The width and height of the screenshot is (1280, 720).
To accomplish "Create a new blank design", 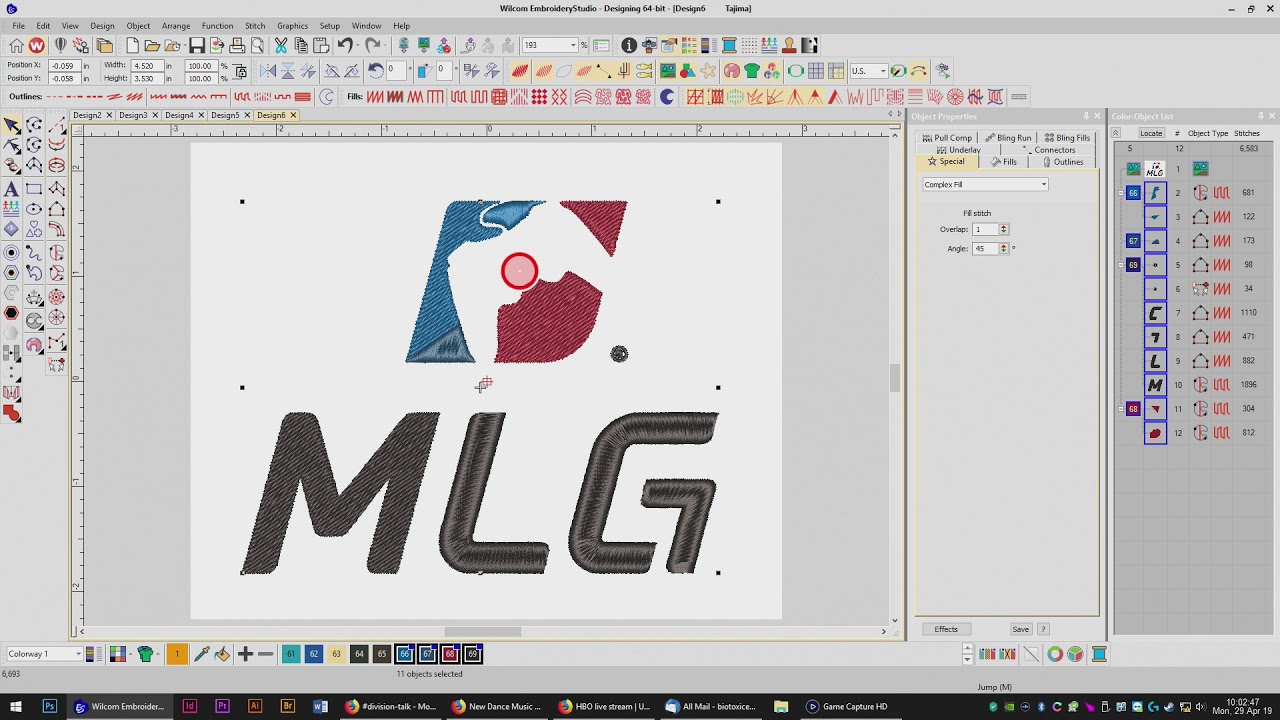I will pyautogui.click(x=132, y=45).
